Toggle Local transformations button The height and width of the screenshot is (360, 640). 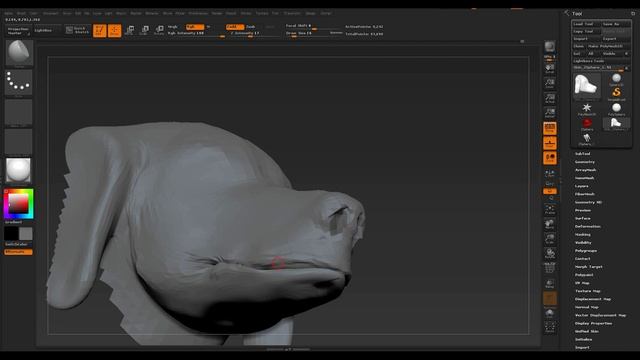[550, 158]
